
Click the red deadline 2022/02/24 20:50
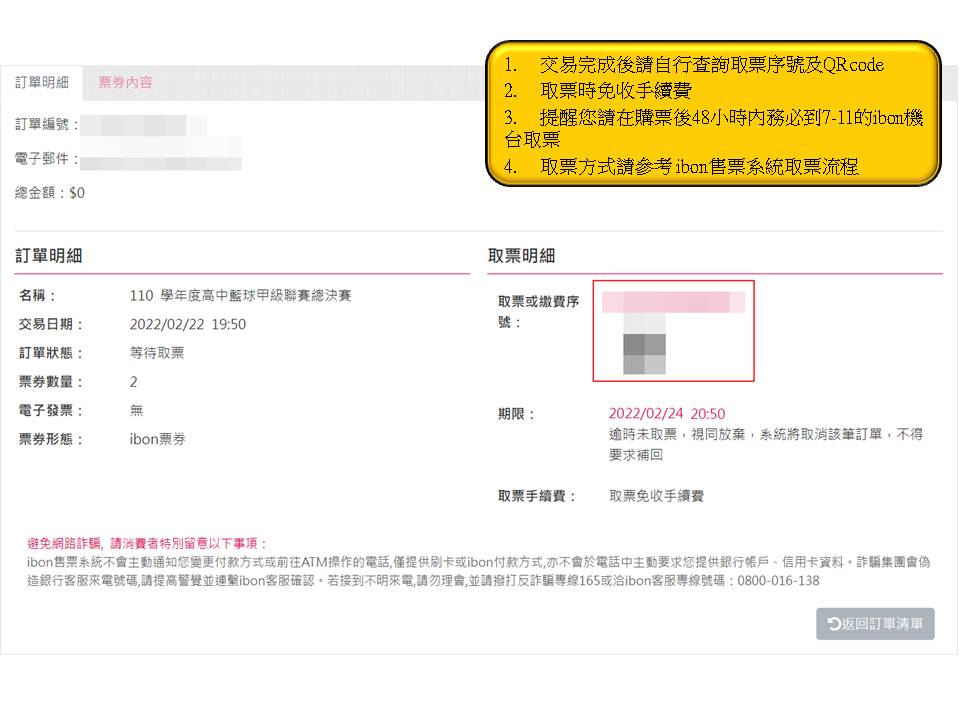click(x=667, y=414)
